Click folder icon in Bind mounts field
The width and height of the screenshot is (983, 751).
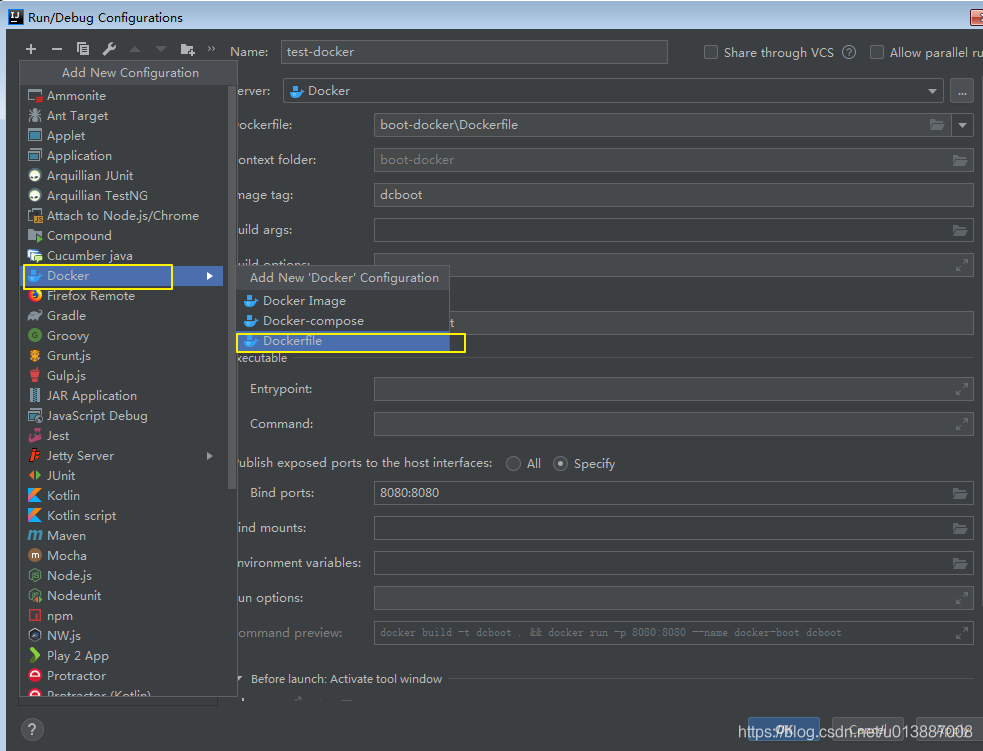point(960,528)
